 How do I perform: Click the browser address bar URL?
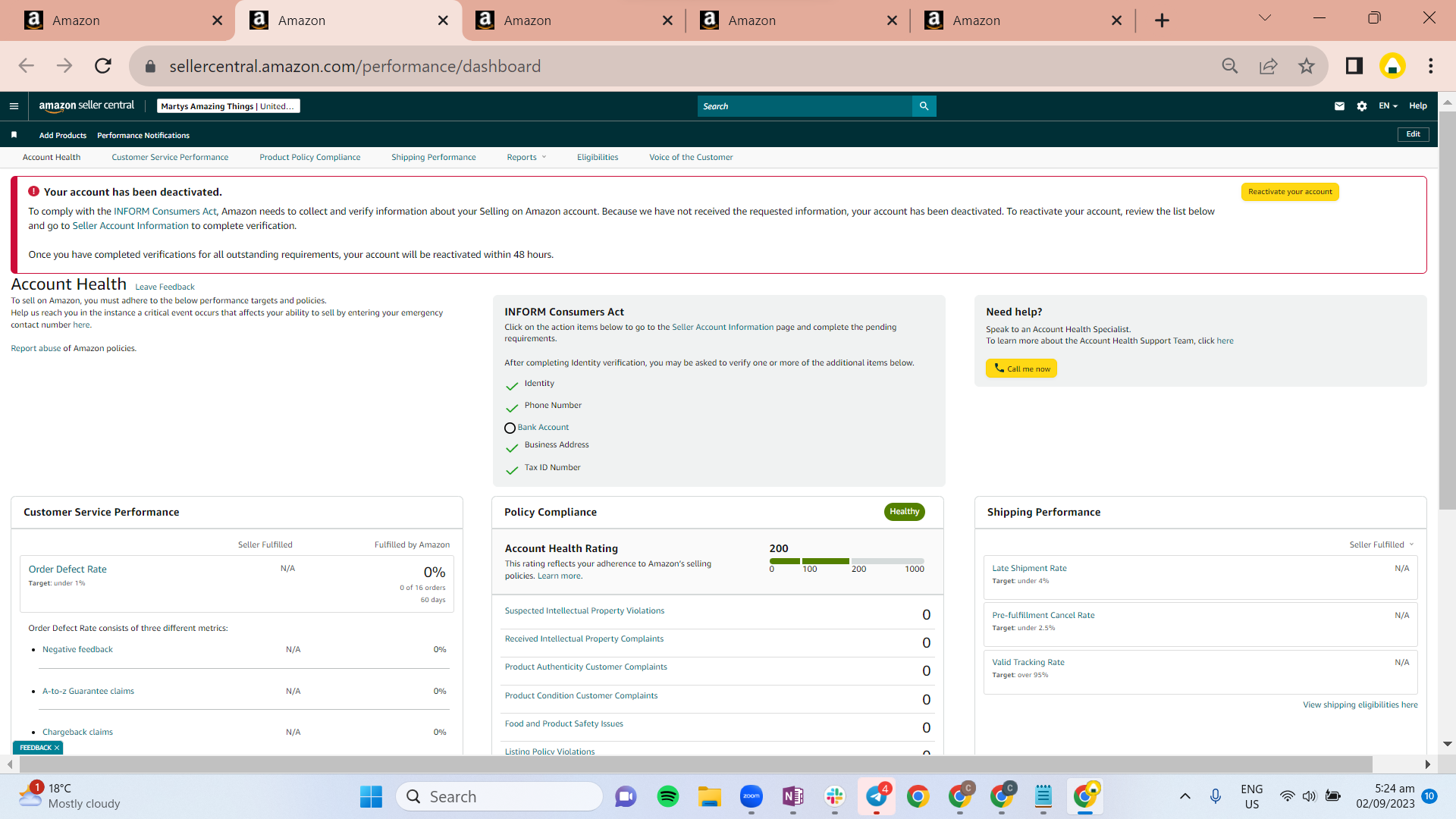(355, 67)
